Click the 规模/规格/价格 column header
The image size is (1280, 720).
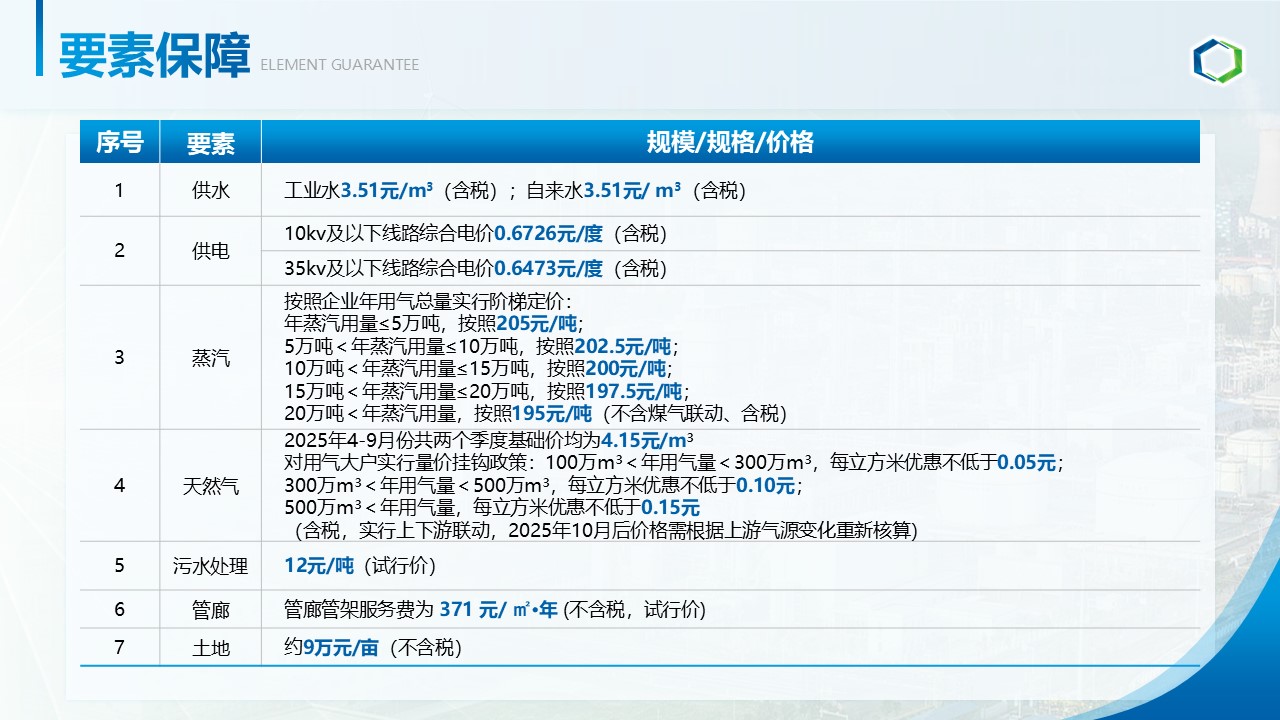730,142
